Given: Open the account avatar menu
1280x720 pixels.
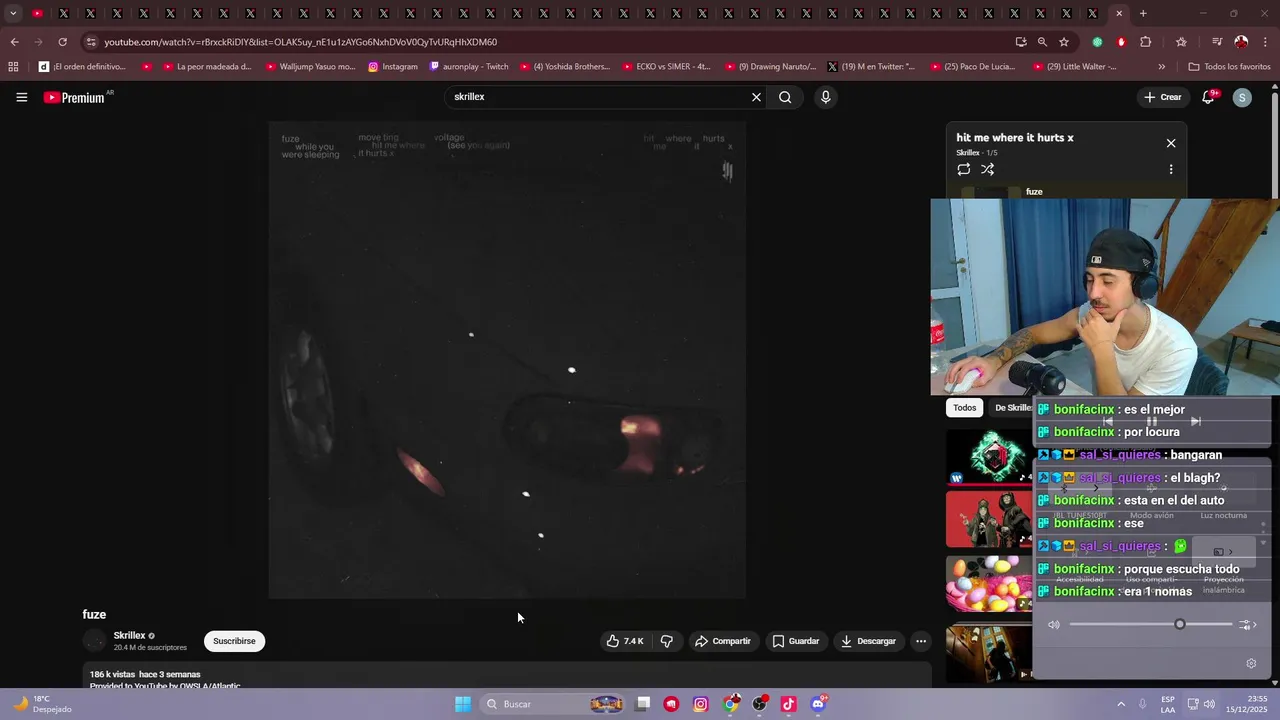Looking at the screenshot, I should [1242, 97].
